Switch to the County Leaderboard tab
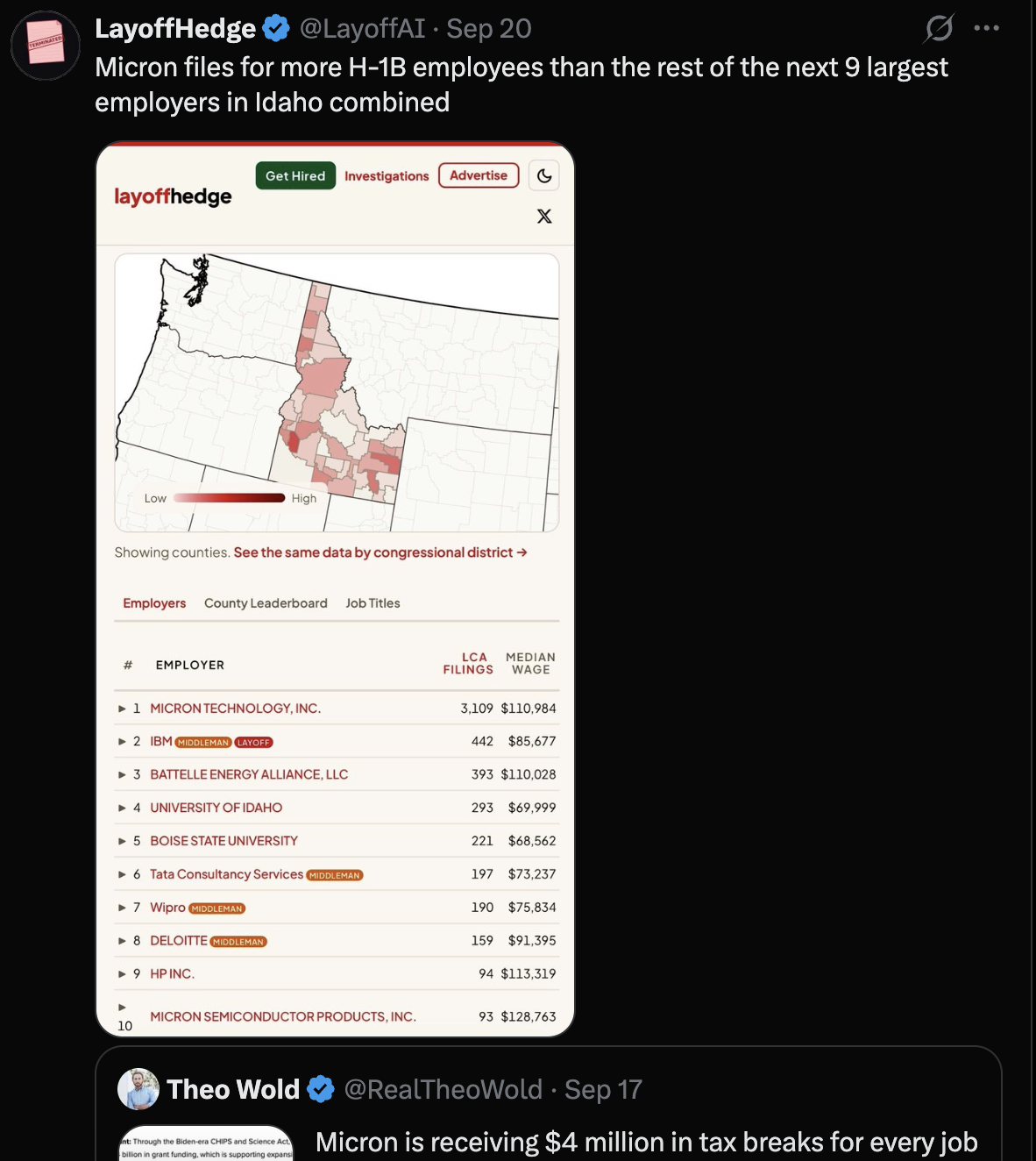 266,603
